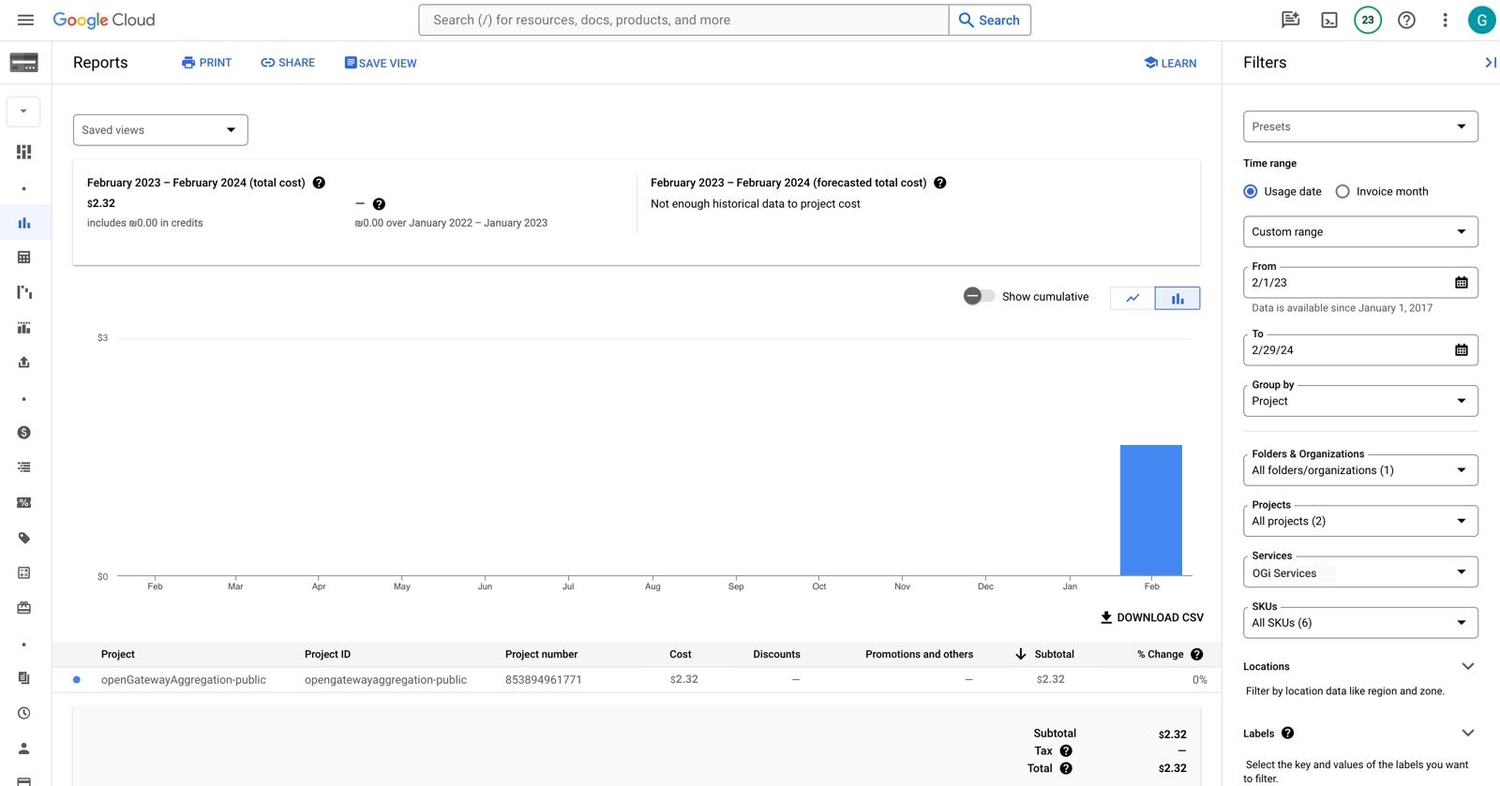Open the From date calendar picker
Image resolution: width=1500 pixels, height=786 pixels.
1461,283
